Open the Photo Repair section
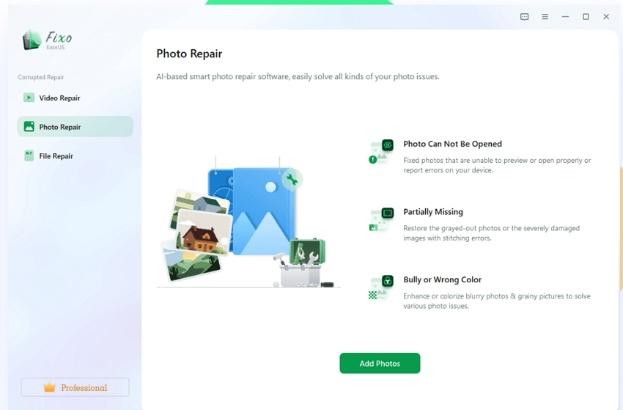 click(75, 127)
